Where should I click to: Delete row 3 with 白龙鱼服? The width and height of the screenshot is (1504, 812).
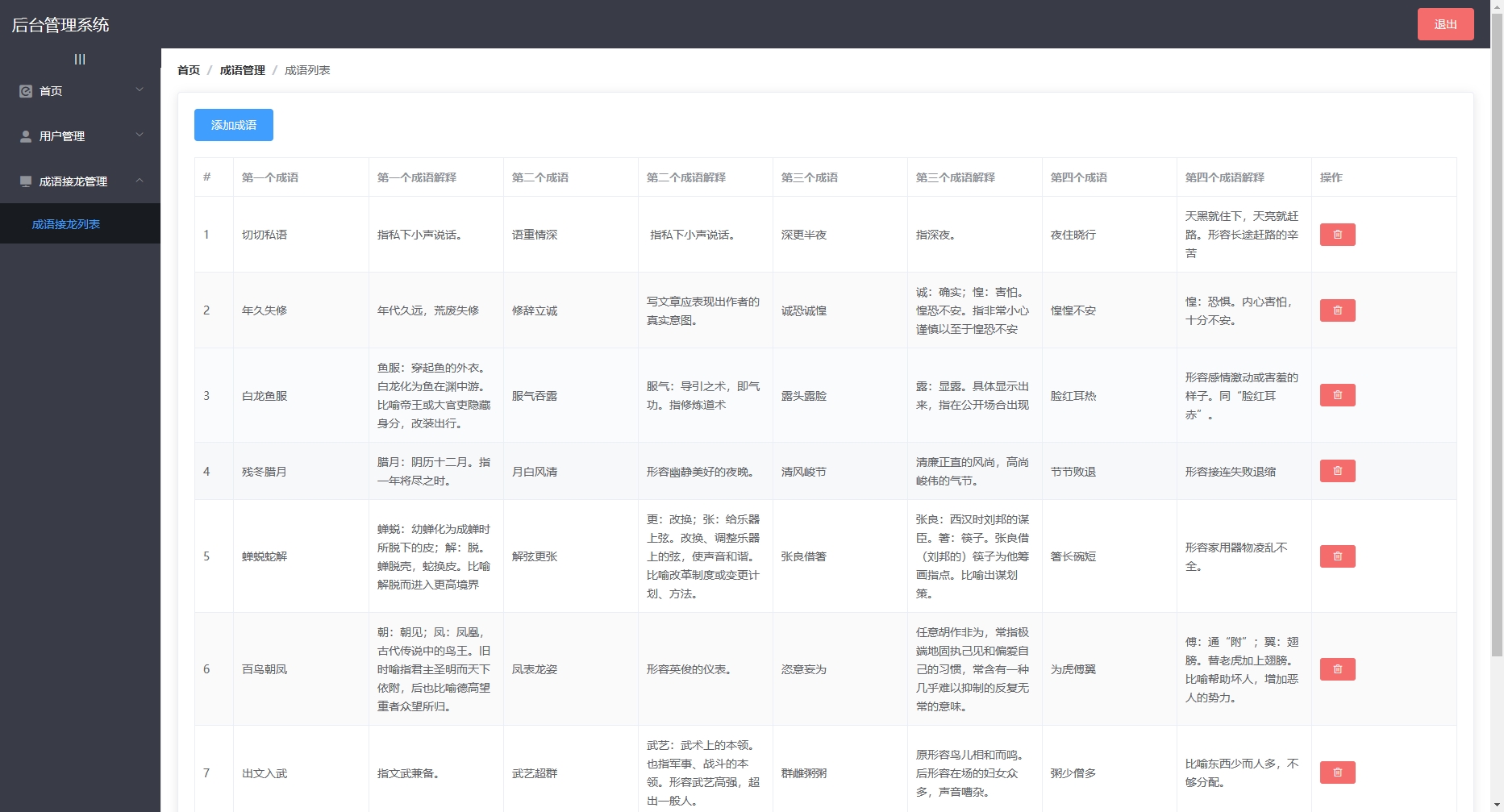(1337, 395)
